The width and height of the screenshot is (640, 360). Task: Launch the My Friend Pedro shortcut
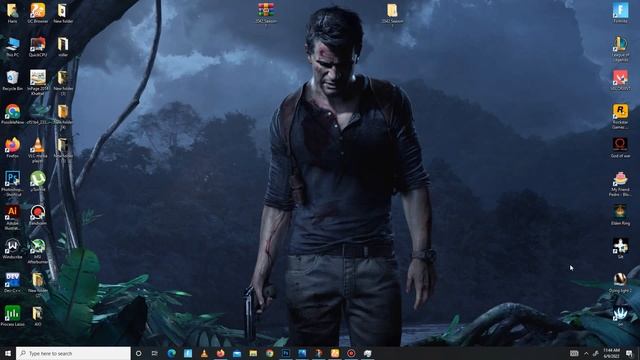620,184
